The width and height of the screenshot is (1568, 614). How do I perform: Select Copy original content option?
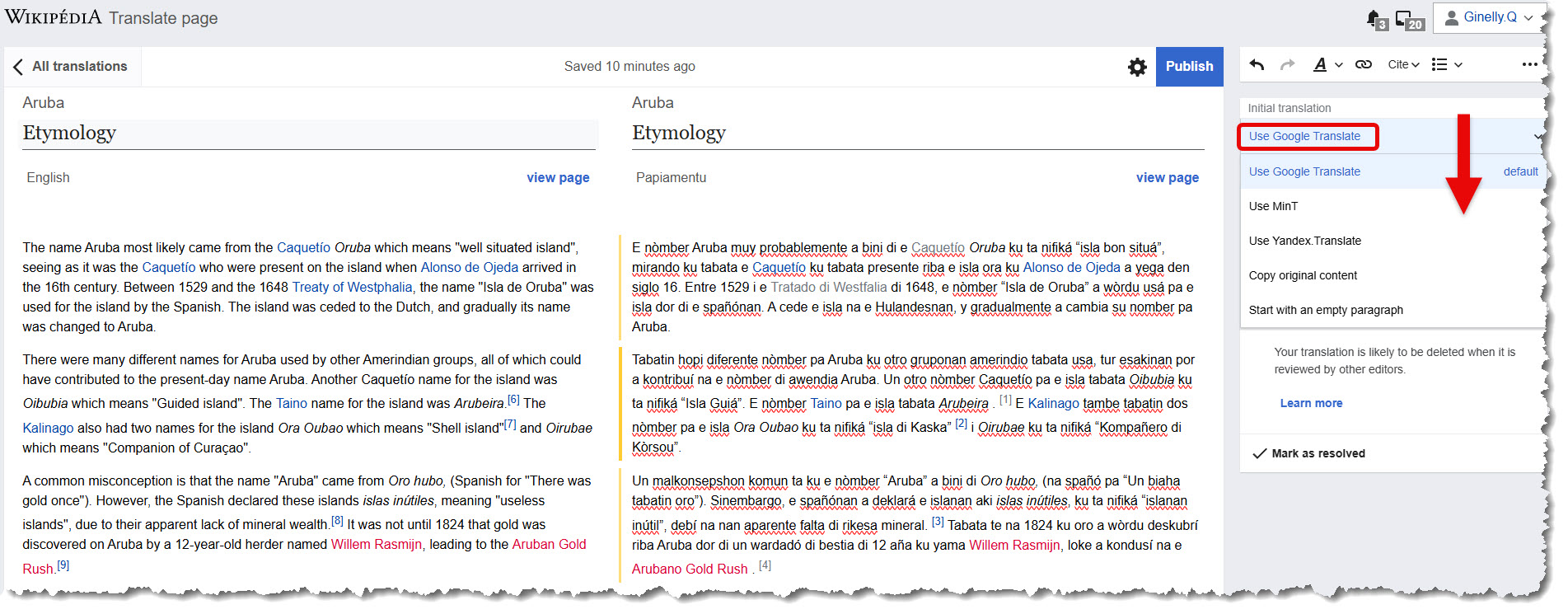click(1392, 275)
